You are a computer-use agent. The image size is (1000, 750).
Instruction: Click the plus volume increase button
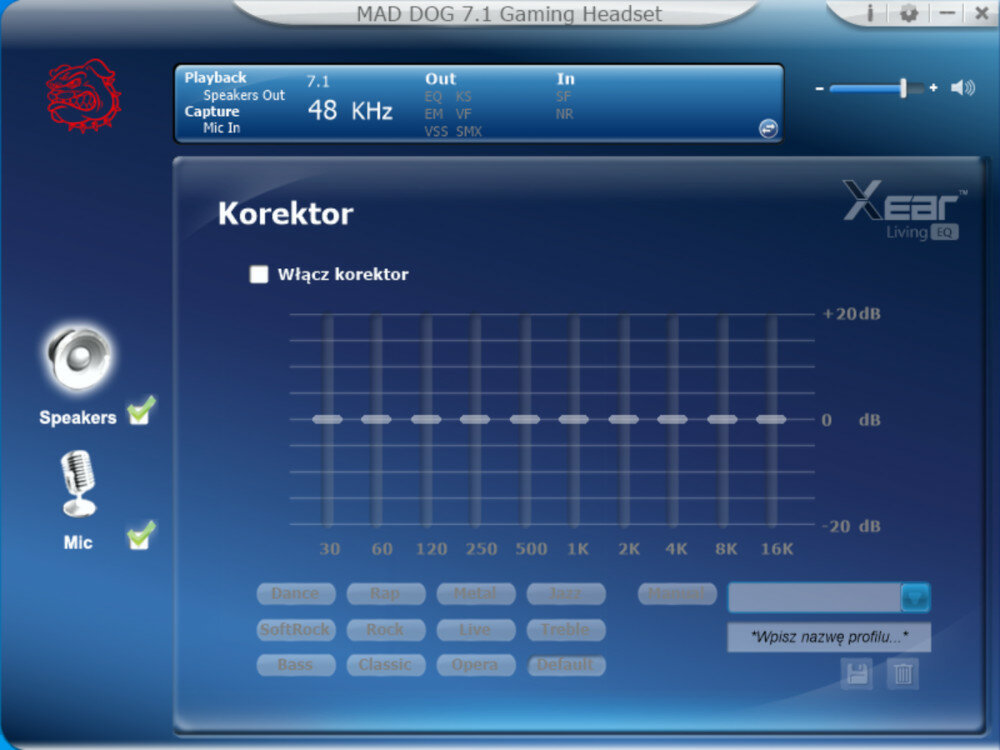click(x=933, y=88)
